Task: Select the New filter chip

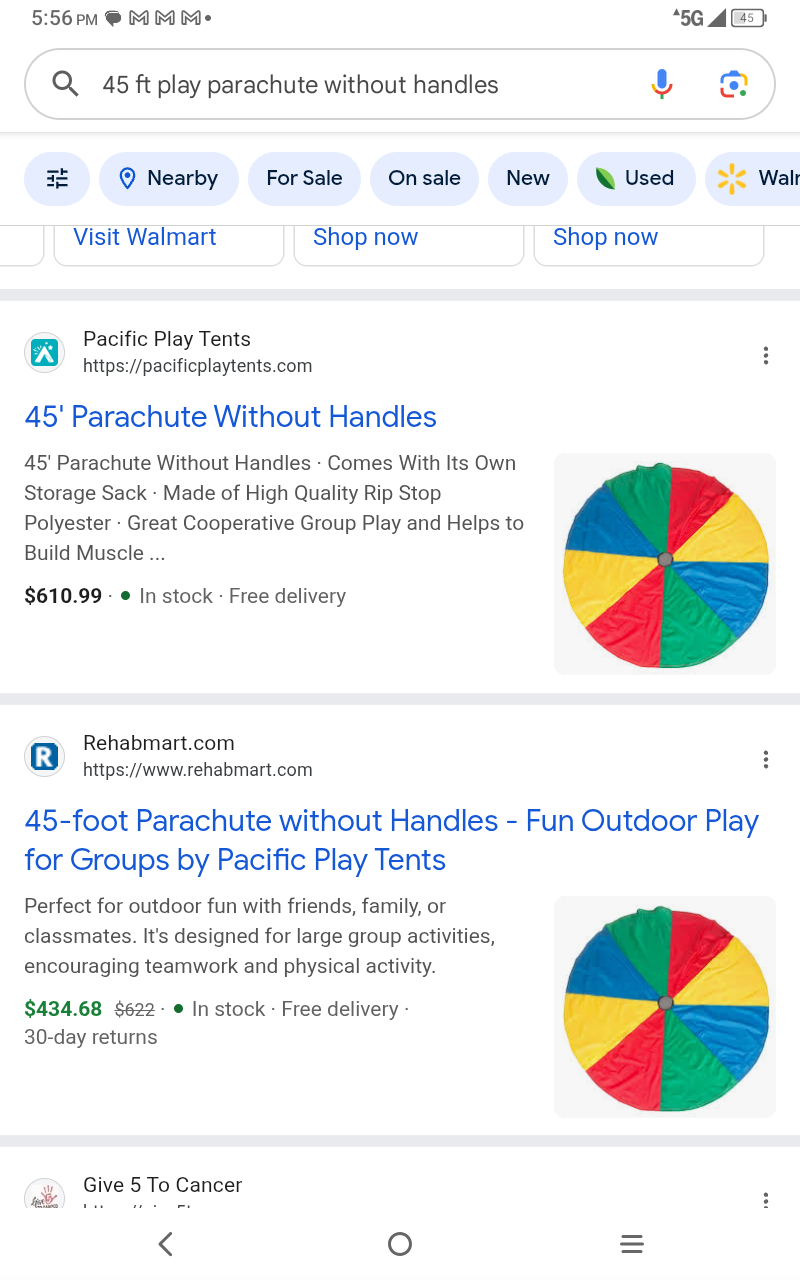Action: coord(527,179)
